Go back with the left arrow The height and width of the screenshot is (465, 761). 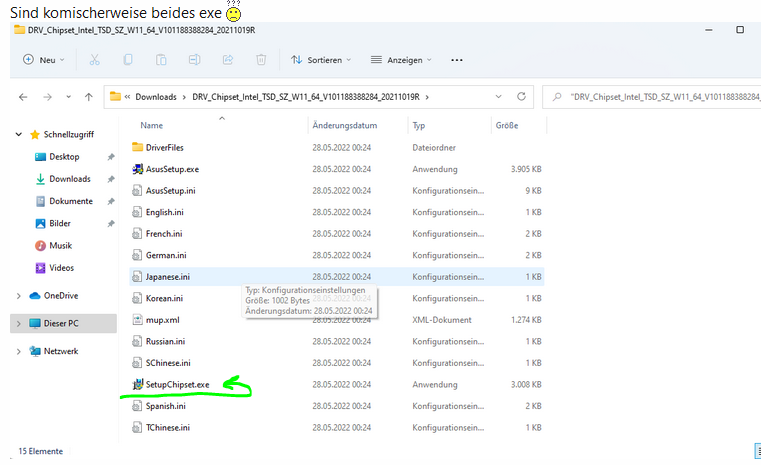pyautogui.click(x=23, y=97)
